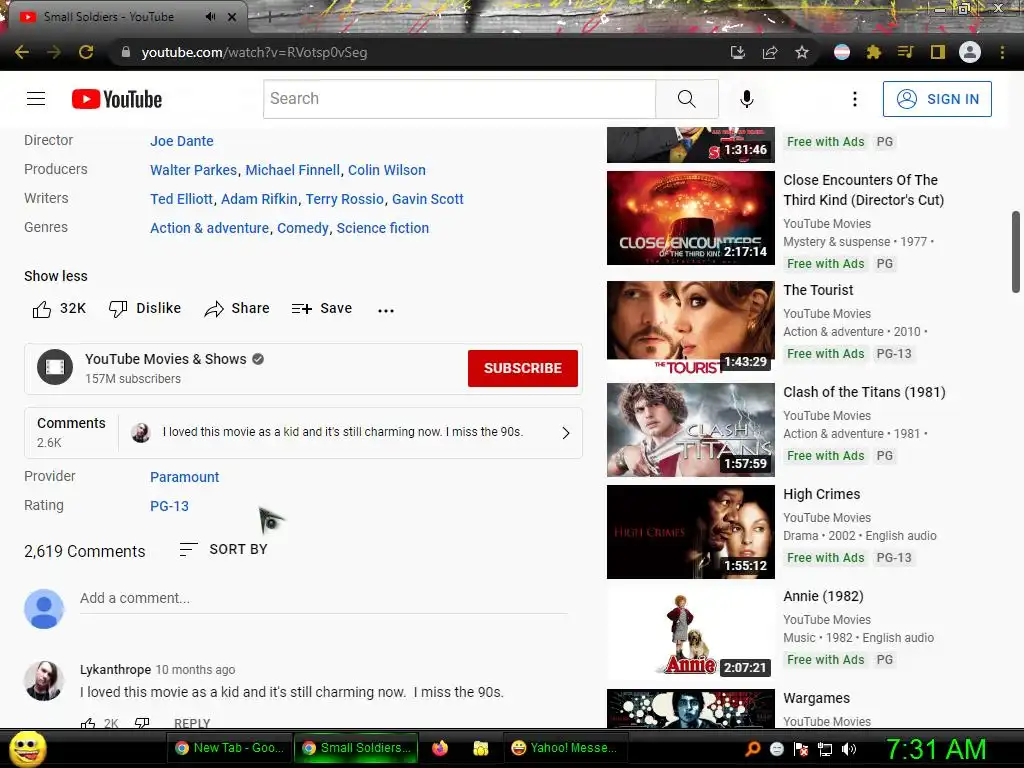
Task: Focus the YouTube Search field
Action: [459, 99]
